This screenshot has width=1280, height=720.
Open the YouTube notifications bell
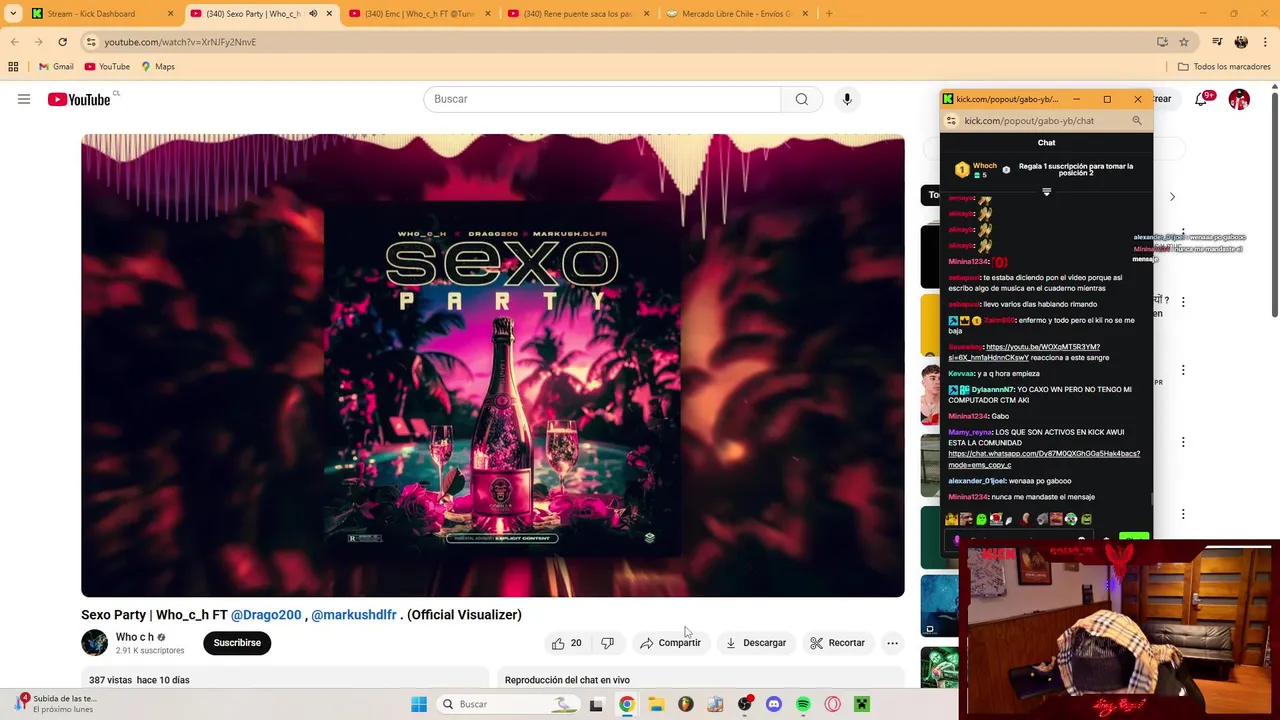[1202, 99]
